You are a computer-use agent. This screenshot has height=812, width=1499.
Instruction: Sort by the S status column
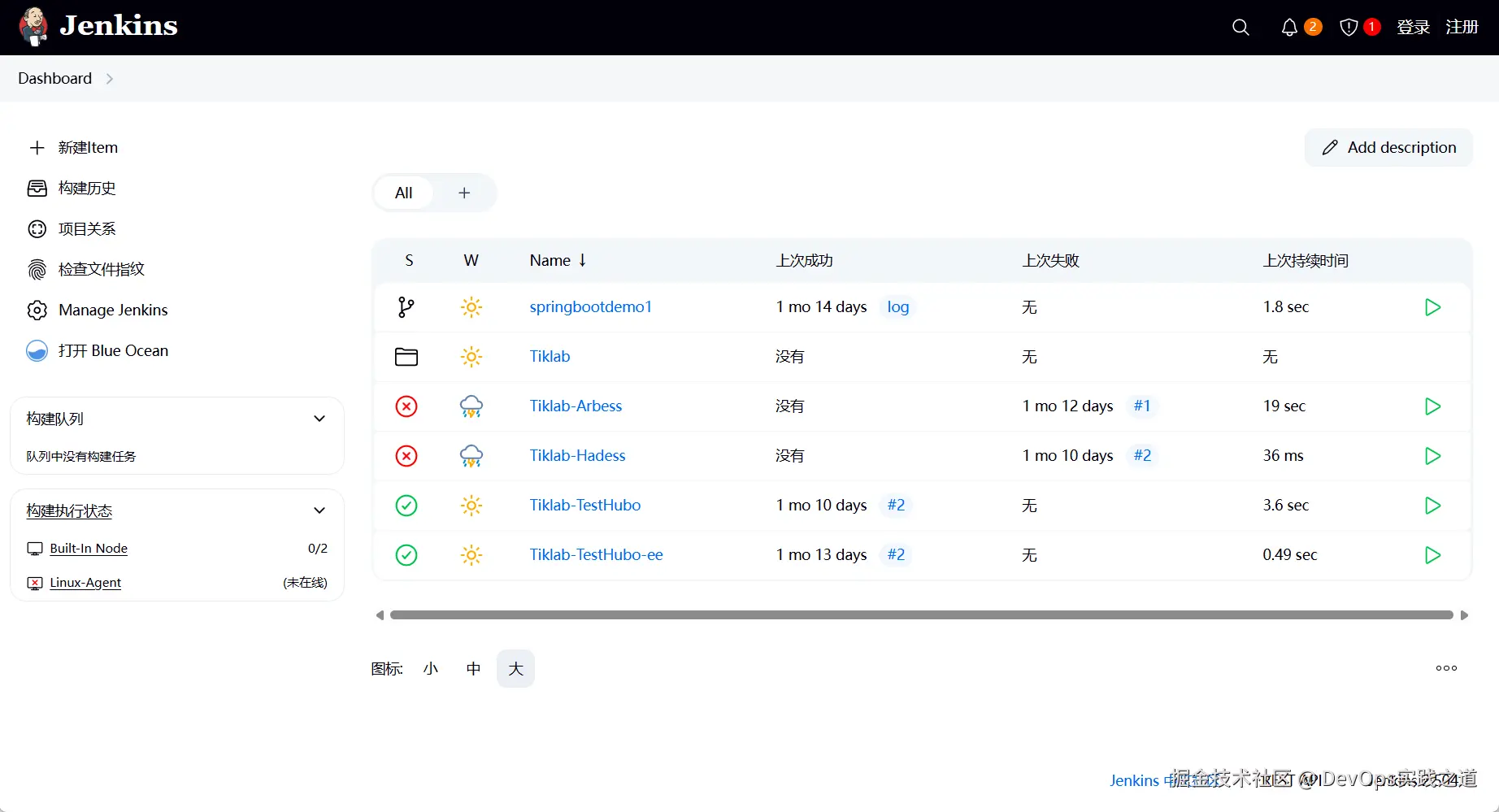coord(409,260)
